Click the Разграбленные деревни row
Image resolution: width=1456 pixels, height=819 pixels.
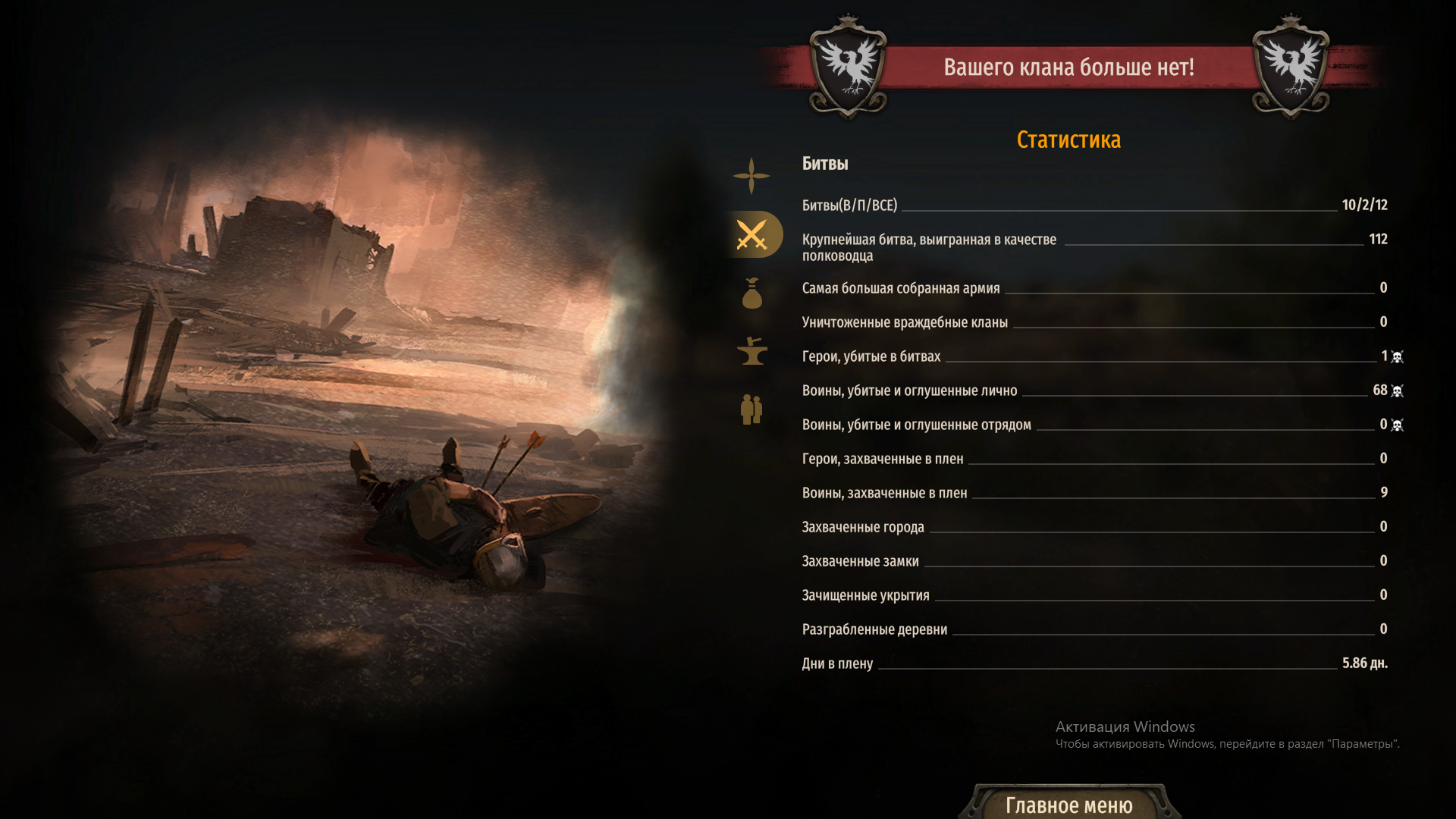pos(1095,629)
